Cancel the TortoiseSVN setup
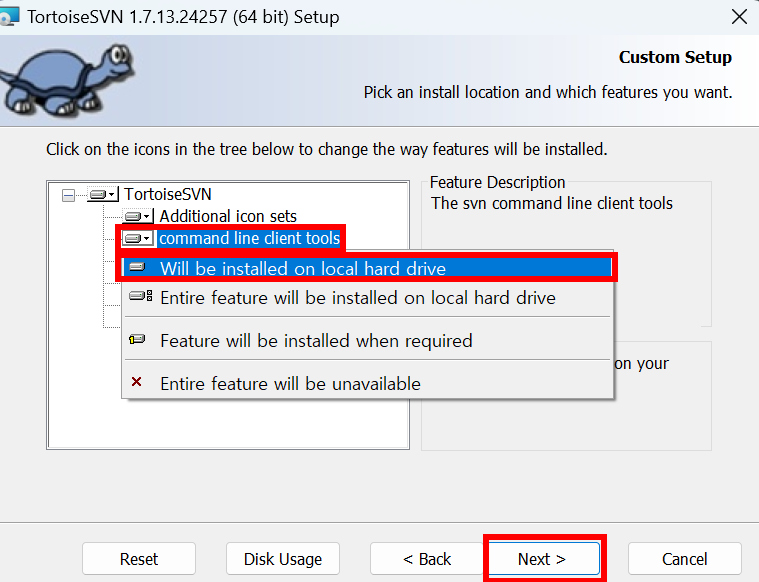 tap(684, 559)
